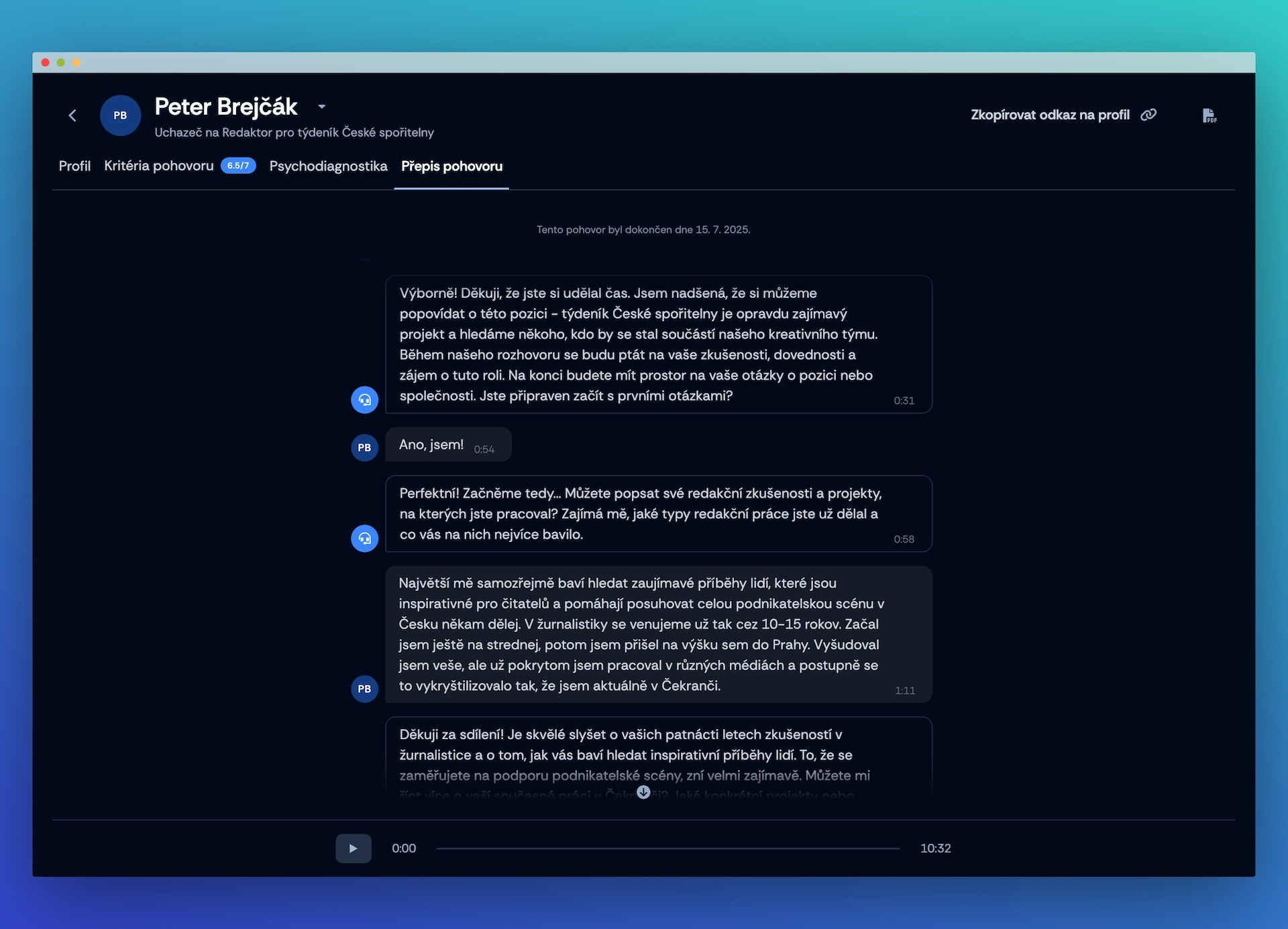Open the Kritéria pohovoru tab
Screen dimensions: 1288x929
[158, 166]
